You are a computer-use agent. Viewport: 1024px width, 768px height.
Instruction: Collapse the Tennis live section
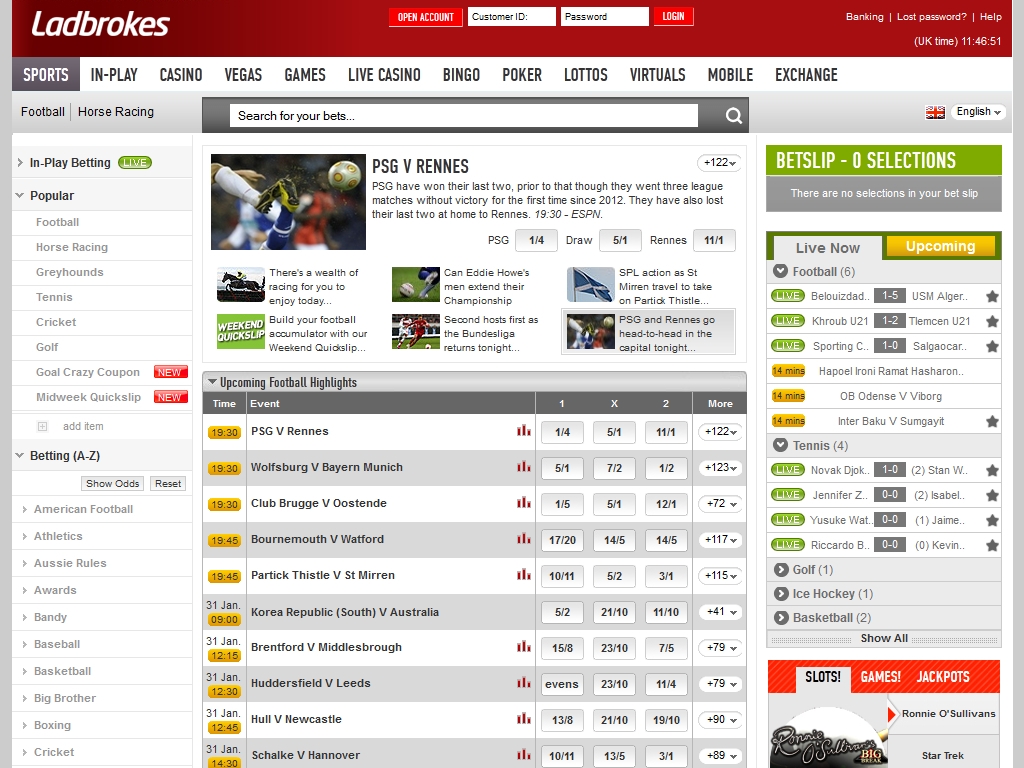pos(781,445)
